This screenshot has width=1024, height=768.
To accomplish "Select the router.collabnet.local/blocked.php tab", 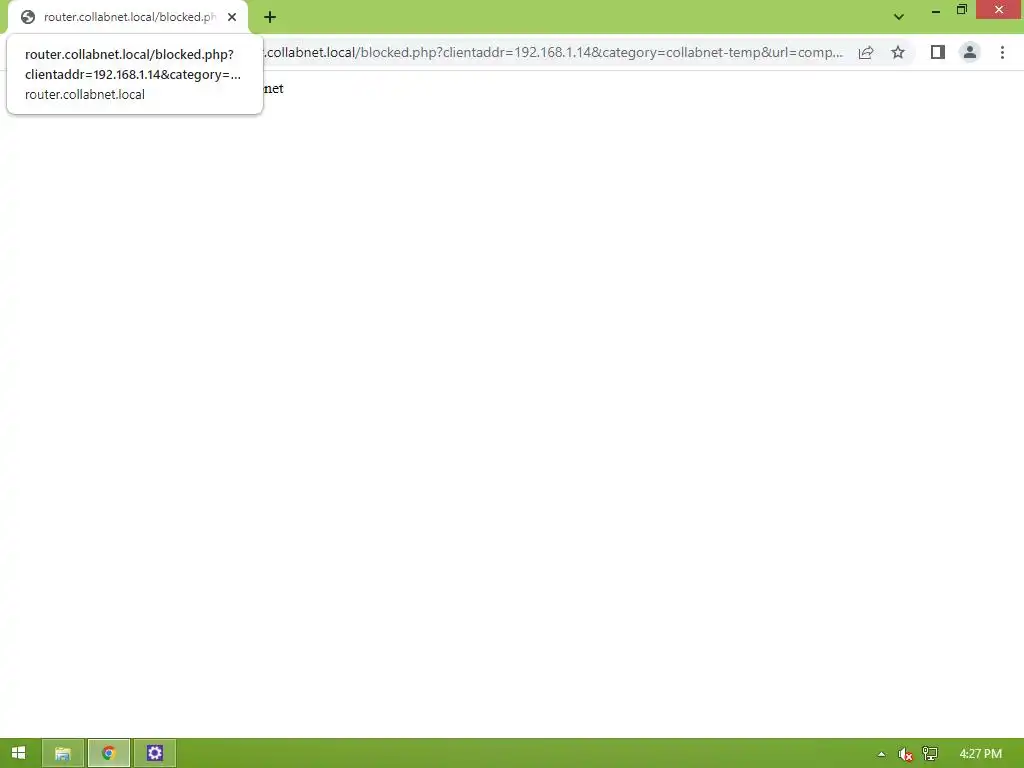I will coord(127,17).
